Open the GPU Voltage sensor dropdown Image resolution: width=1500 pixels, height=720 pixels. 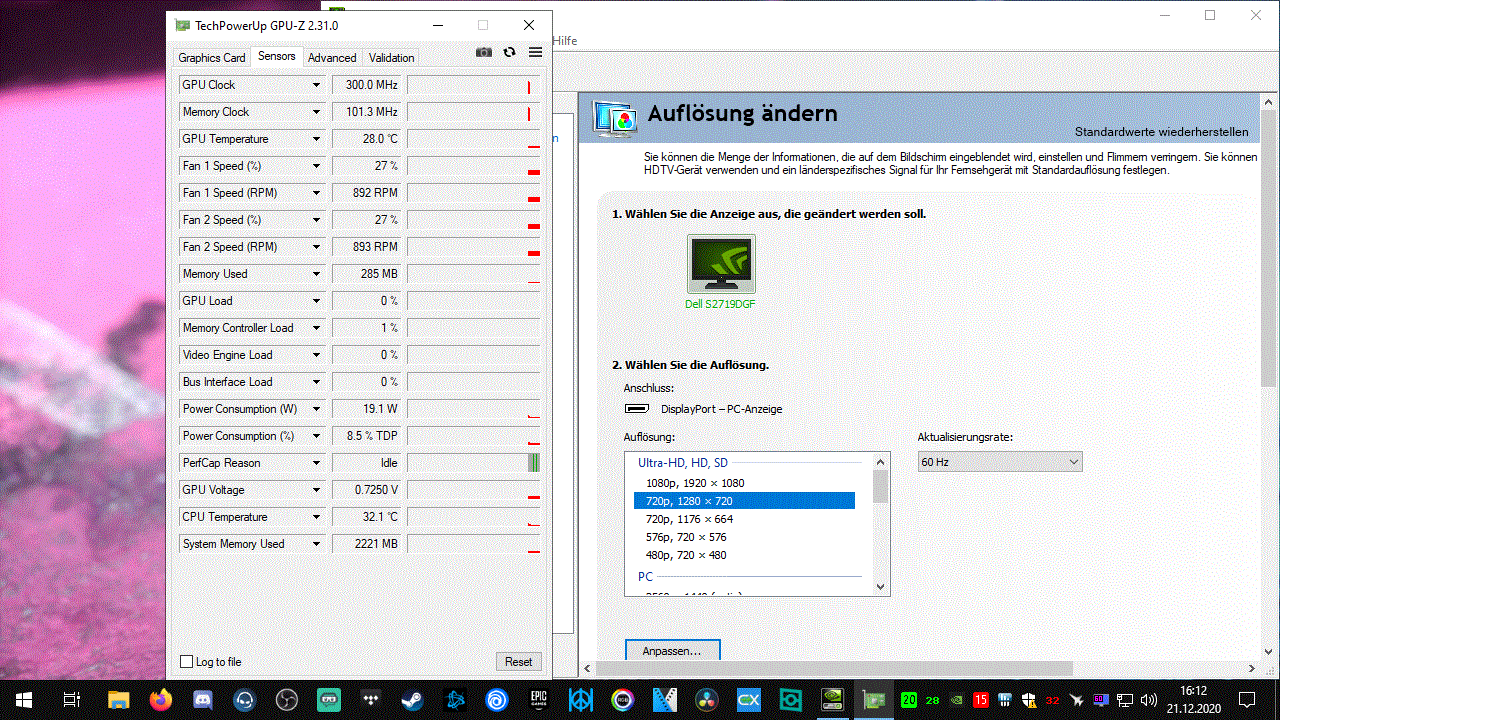point(316,490)
